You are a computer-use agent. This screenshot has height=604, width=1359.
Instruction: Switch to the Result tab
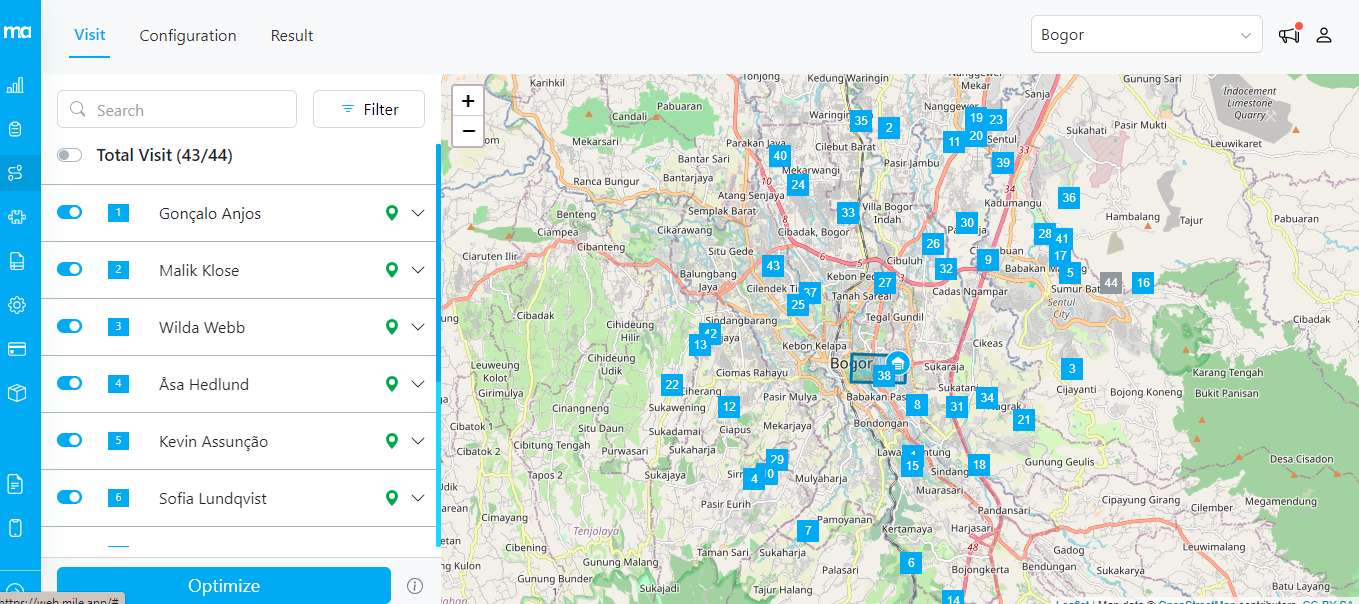coord(292,36)
